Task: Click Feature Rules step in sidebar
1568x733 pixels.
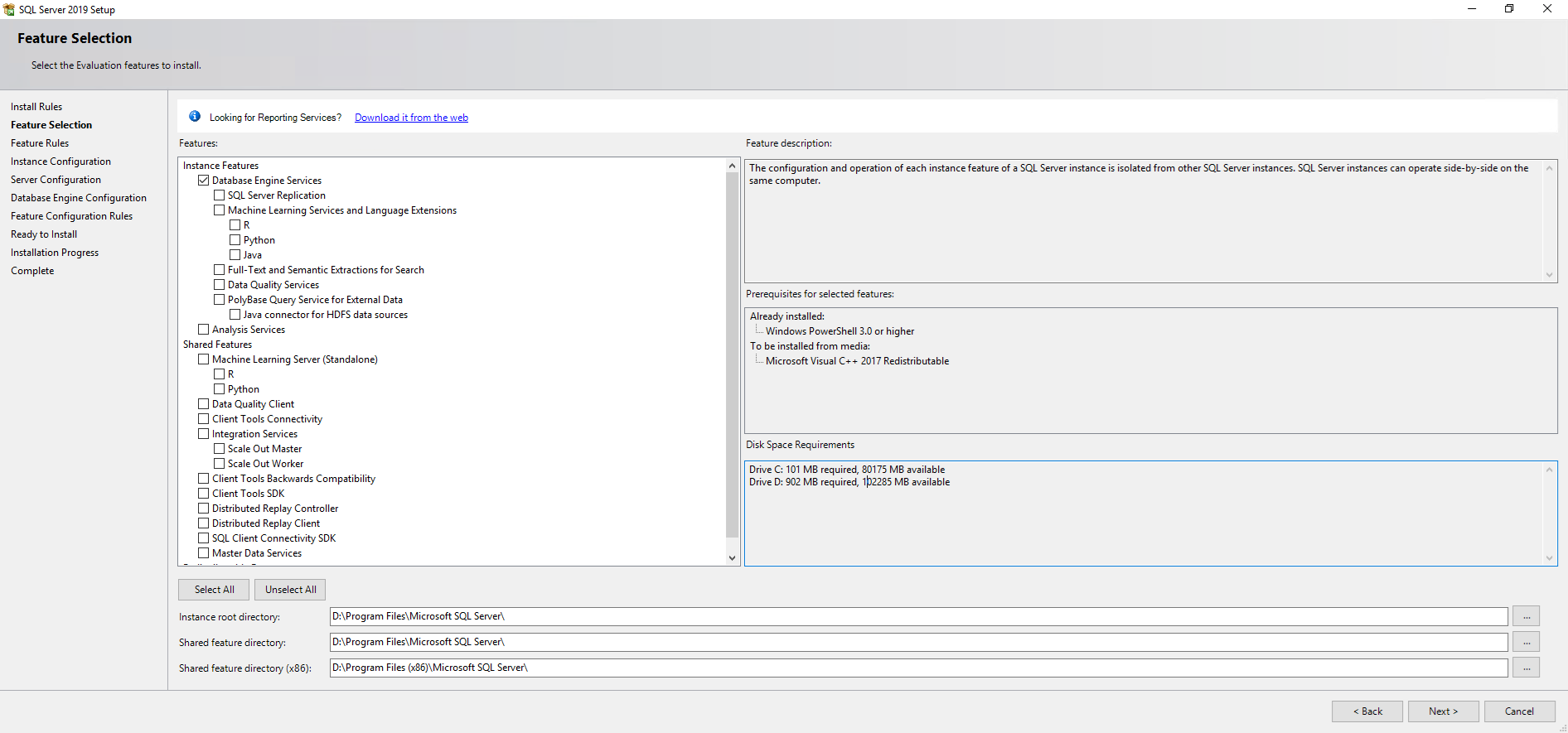Action: pos(40,143)
